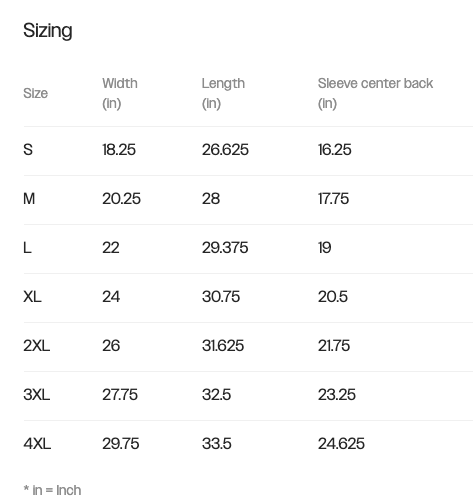The height and width of the screenshot is (501, 473).
Task: Click the Length (in) column header
Action: 223,93
